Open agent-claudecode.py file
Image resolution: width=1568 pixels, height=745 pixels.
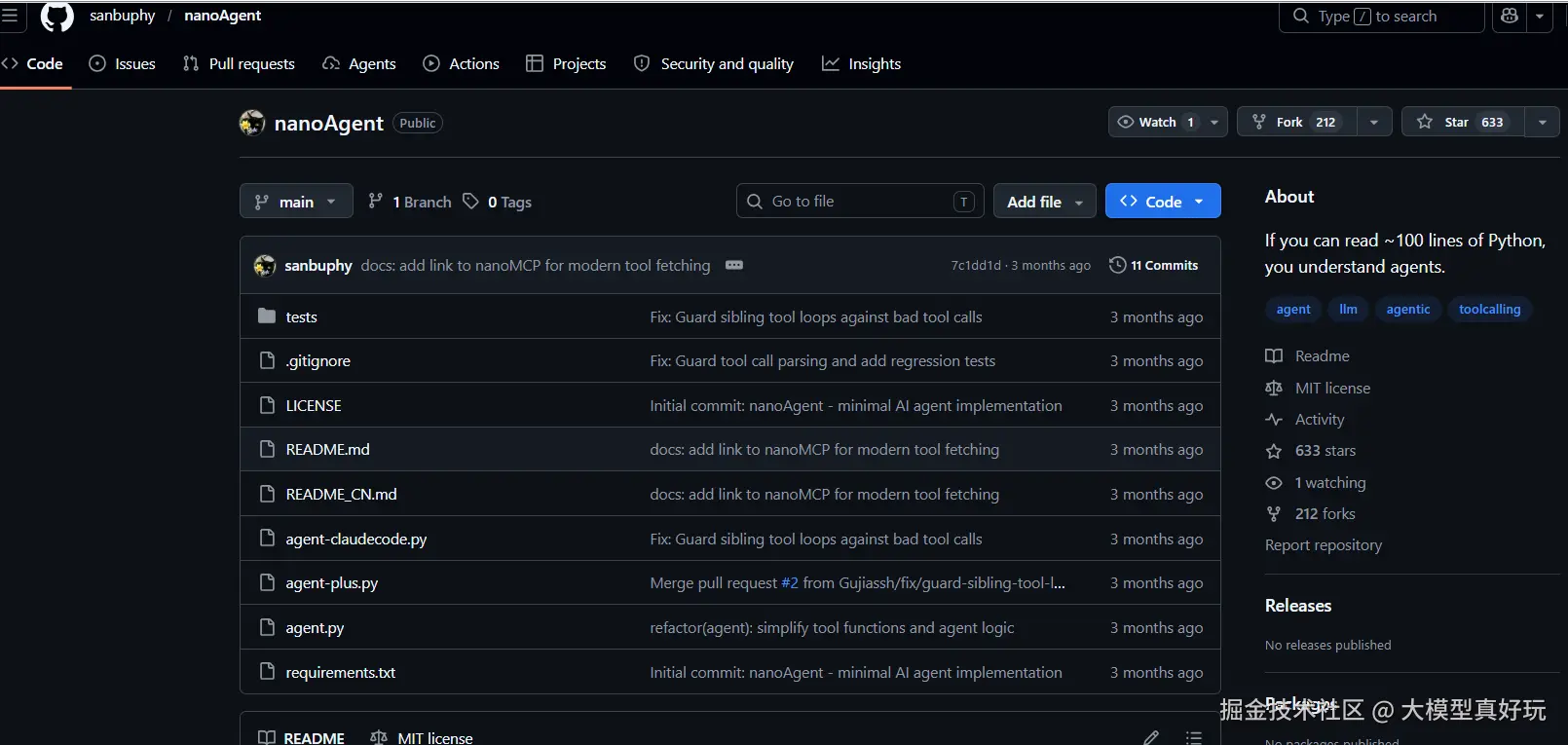(x=355, y=539)
